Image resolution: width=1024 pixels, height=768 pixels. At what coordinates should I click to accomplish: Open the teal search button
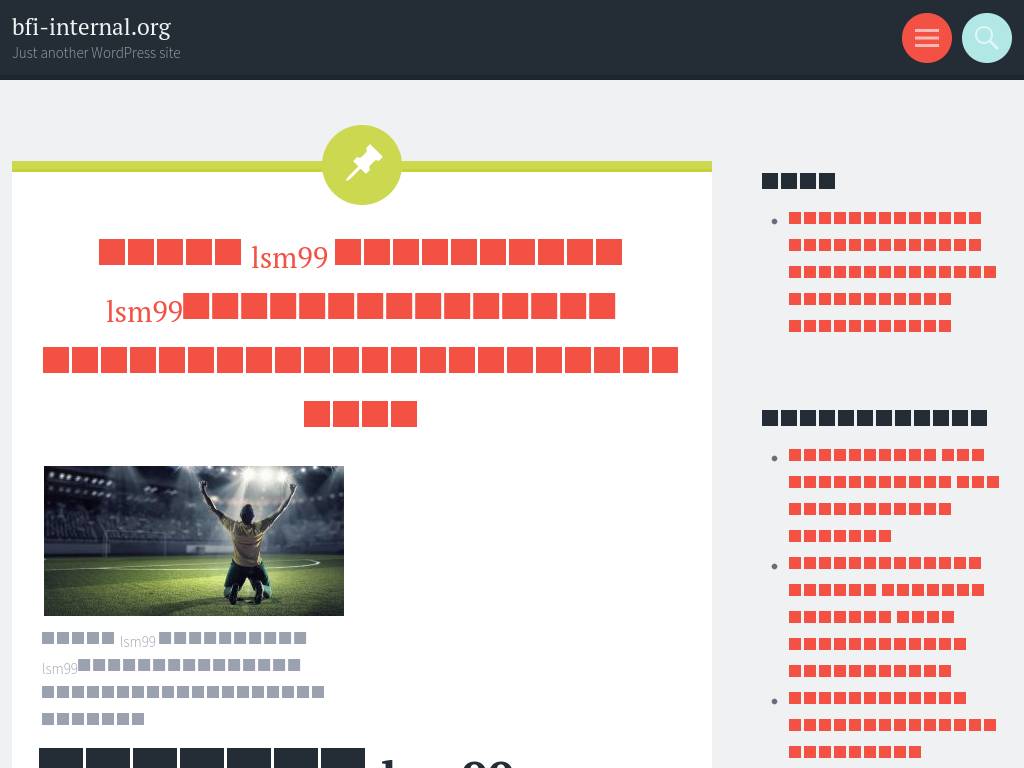pyautogui.click(x=986, y=38)
